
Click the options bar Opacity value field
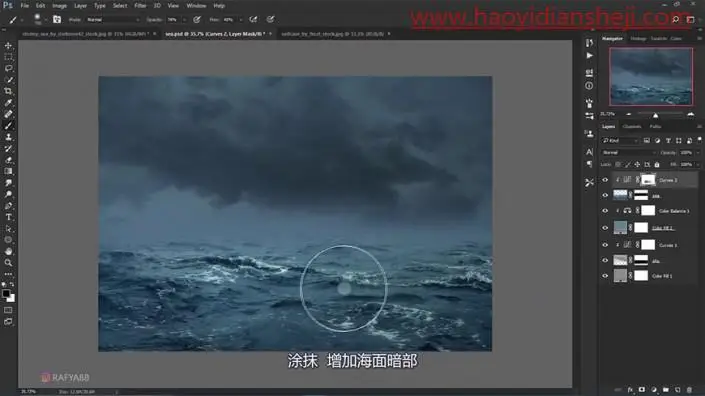tap(173, 20)
